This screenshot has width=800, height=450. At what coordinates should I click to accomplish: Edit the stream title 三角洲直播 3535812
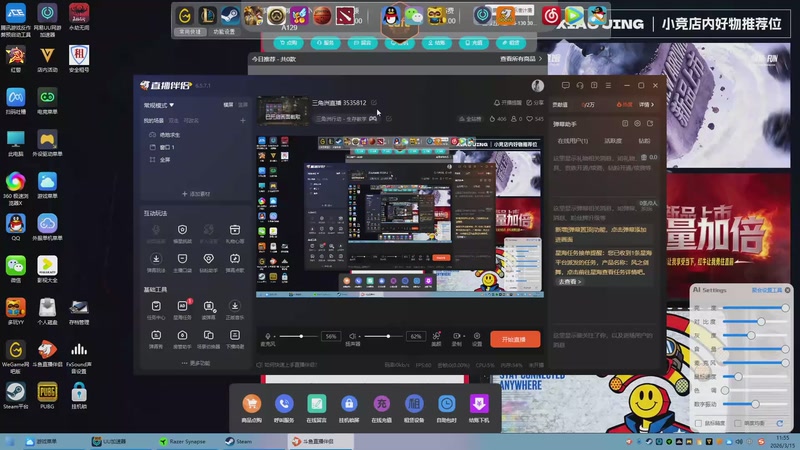pos(374,103)
